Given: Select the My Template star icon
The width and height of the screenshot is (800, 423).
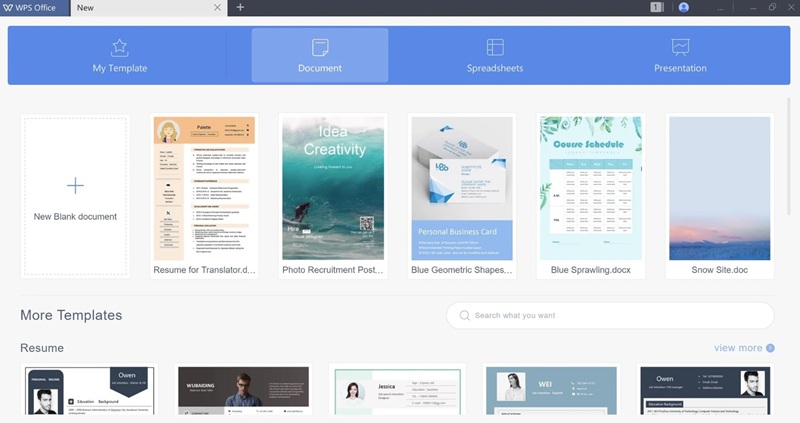Looking at the screenshot, I should tap(119, 47).
